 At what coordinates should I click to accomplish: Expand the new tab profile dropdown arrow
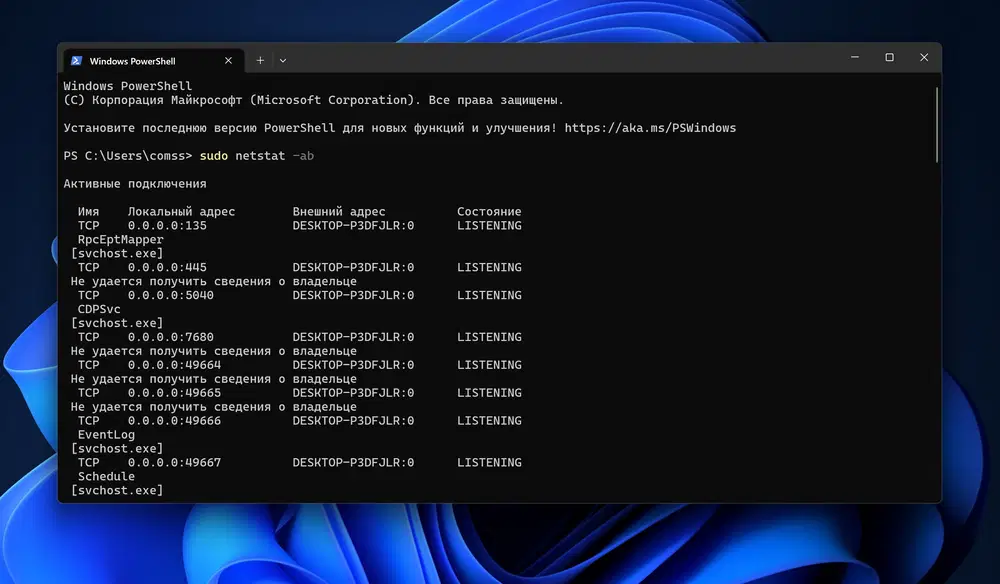(283, 61)
